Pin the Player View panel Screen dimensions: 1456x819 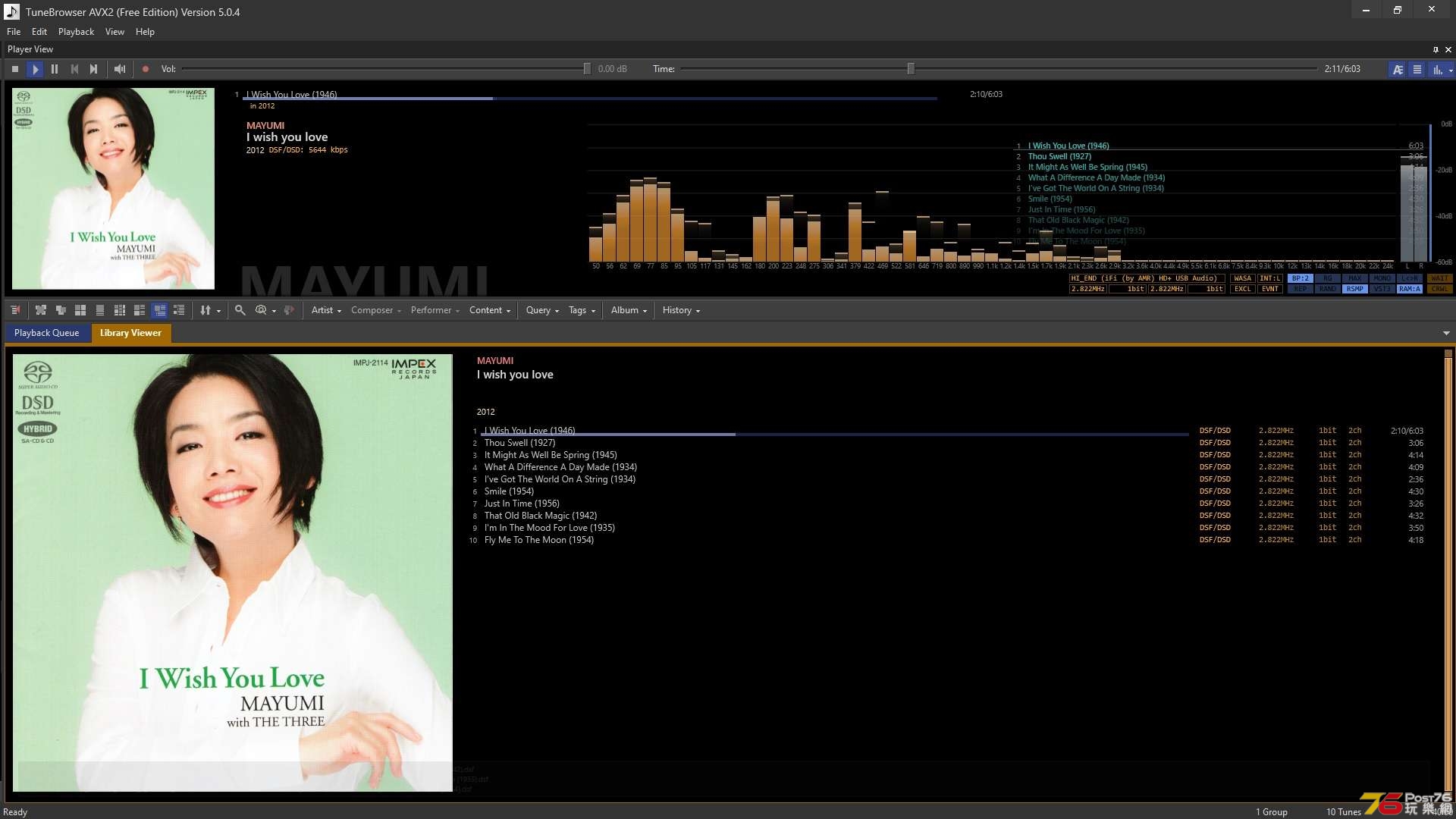[x=1436, y=49]
